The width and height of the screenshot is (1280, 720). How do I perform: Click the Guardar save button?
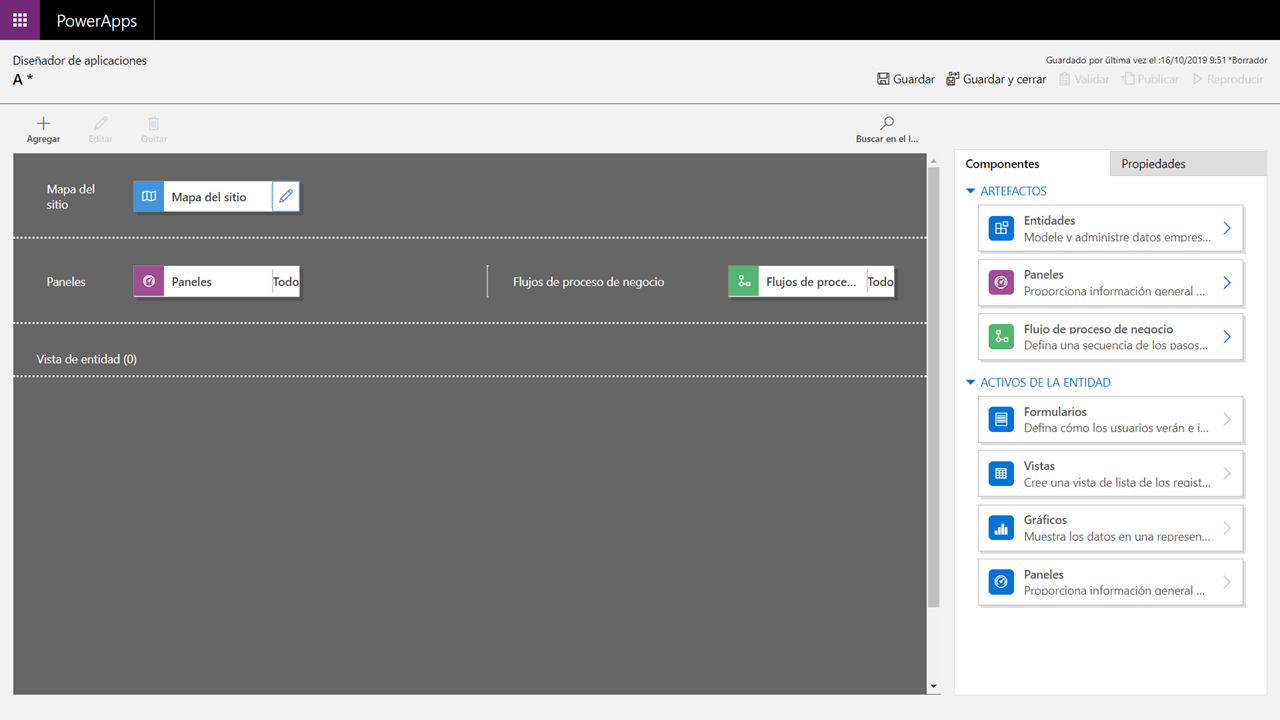pyautogui.click(x=906, y=79)
